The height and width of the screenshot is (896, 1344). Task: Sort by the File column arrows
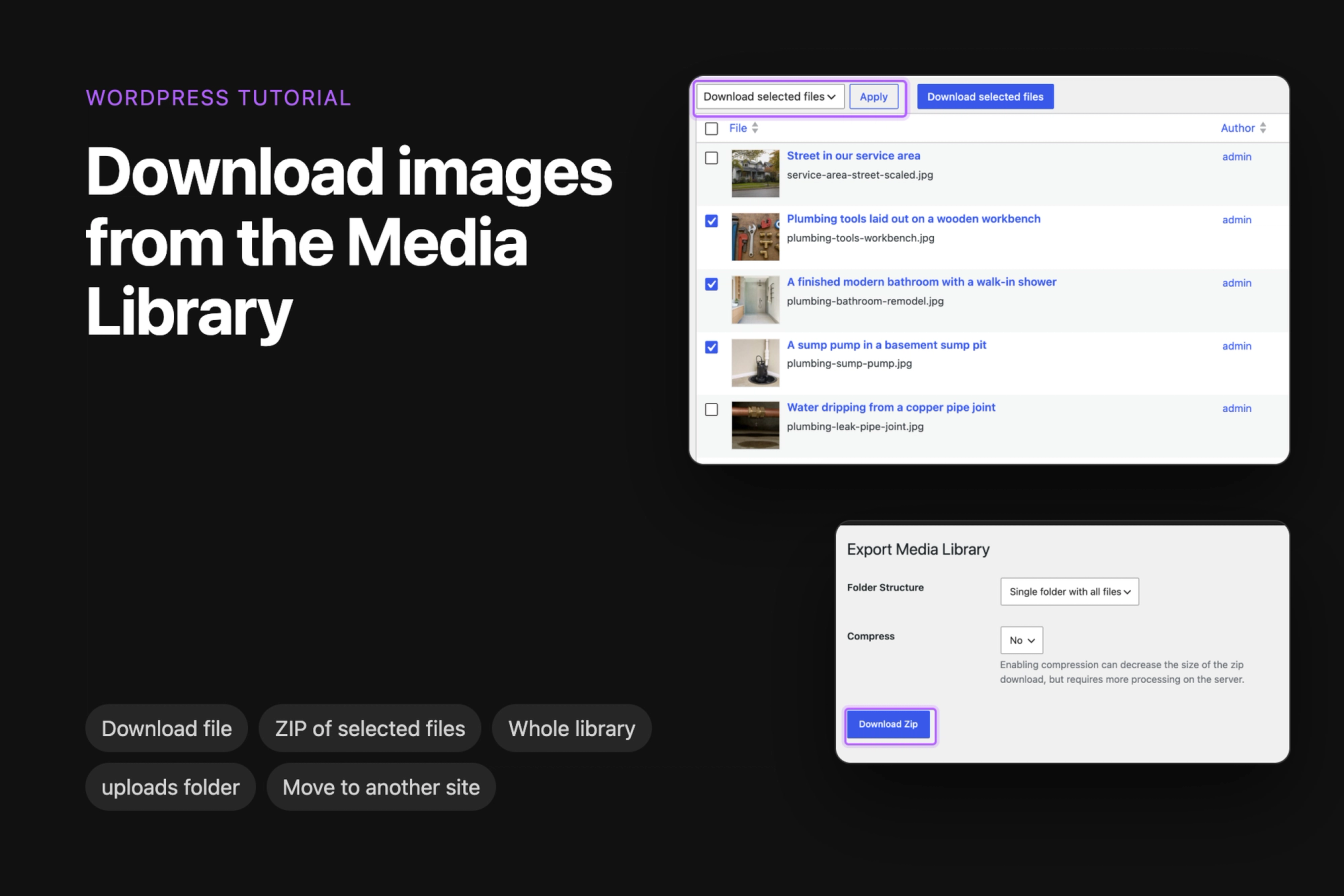[755, 128]
